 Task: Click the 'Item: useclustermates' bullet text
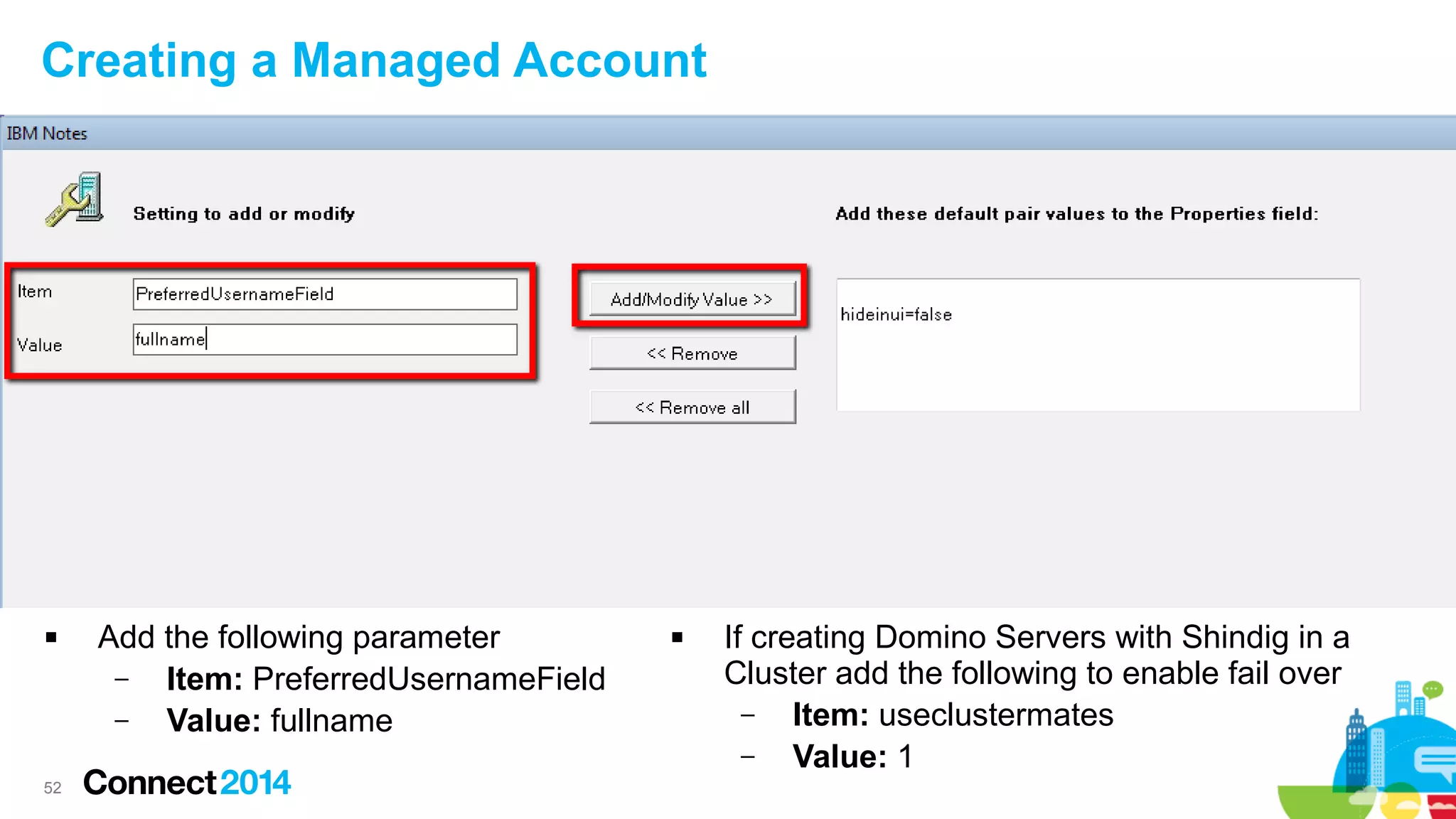(x=953, y=714)
